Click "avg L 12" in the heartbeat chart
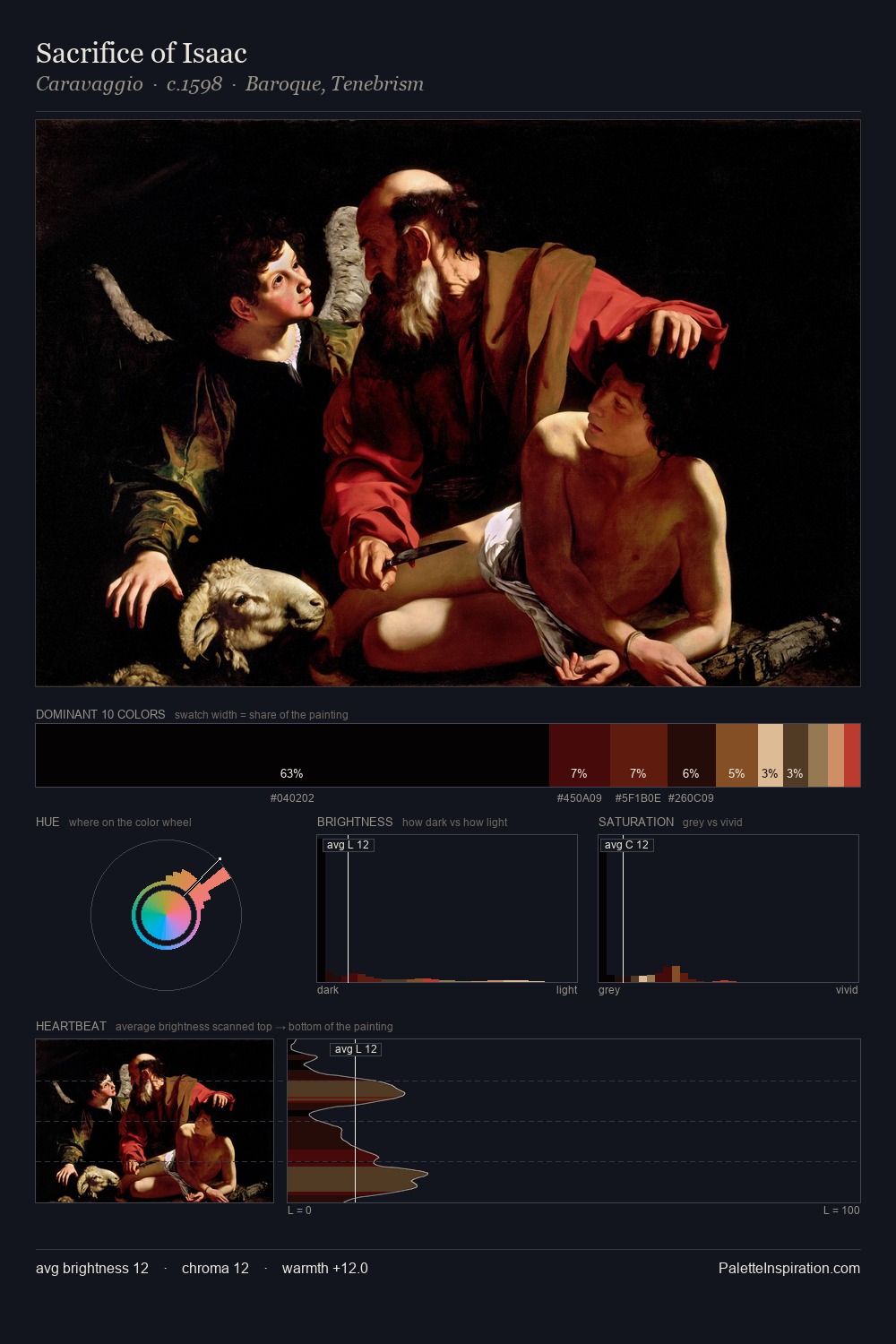The width and height of the screenshot is (896, 1344). pos(356,1049)
